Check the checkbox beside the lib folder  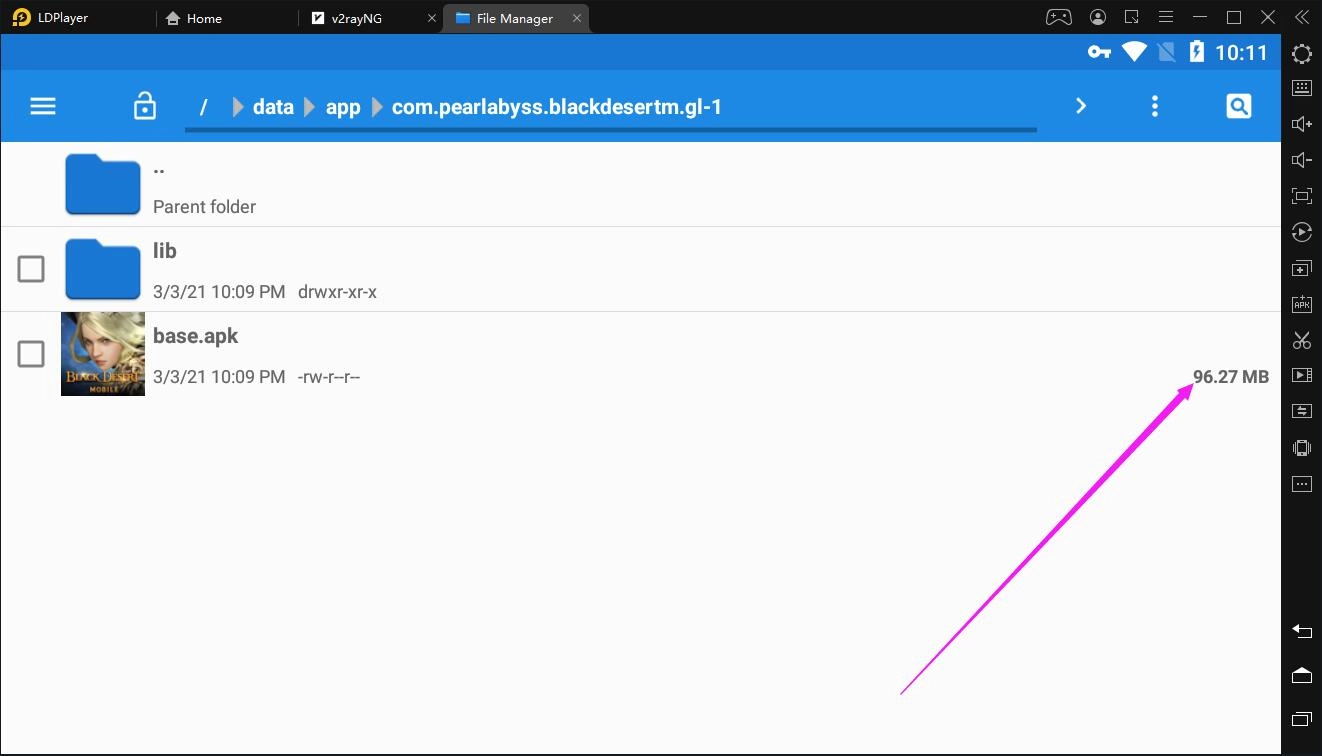pyautogui.click(x=31, y=269)
